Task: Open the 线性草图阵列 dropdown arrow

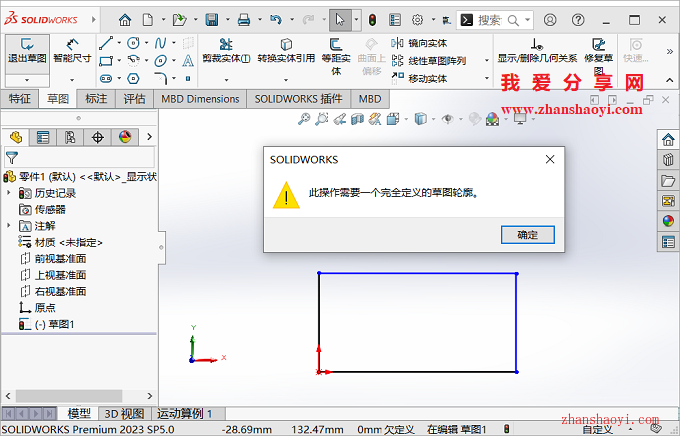Action: tap(487, 61)
